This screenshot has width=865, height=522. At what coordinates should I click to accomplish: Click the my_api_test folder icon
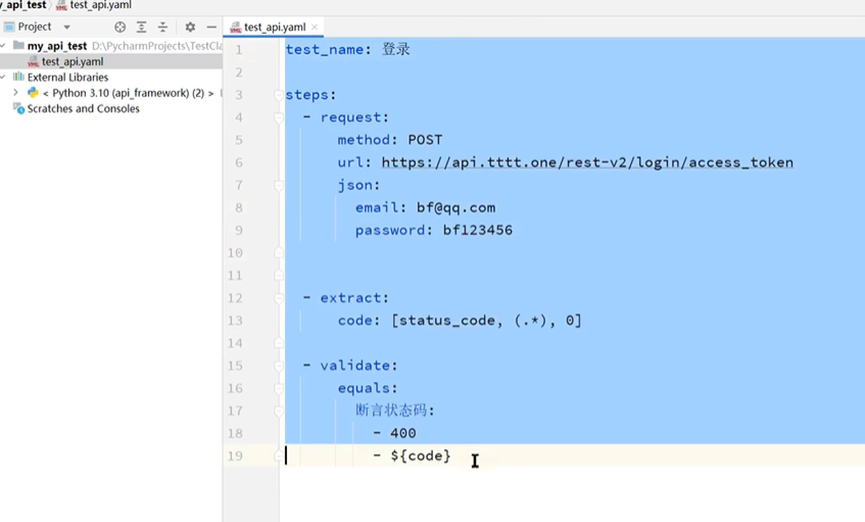click(19, 45)
